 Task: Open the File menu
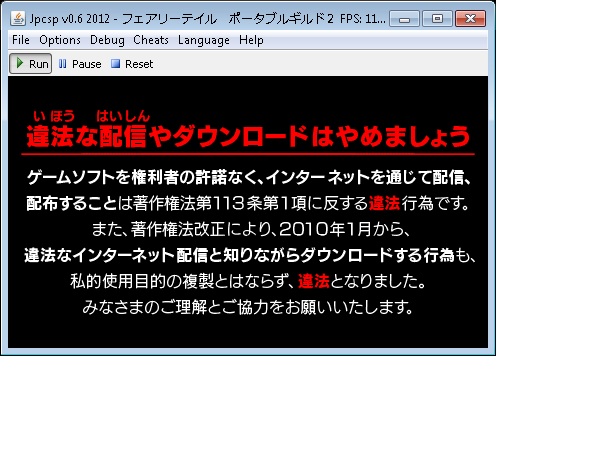click(x=21, y=40)
